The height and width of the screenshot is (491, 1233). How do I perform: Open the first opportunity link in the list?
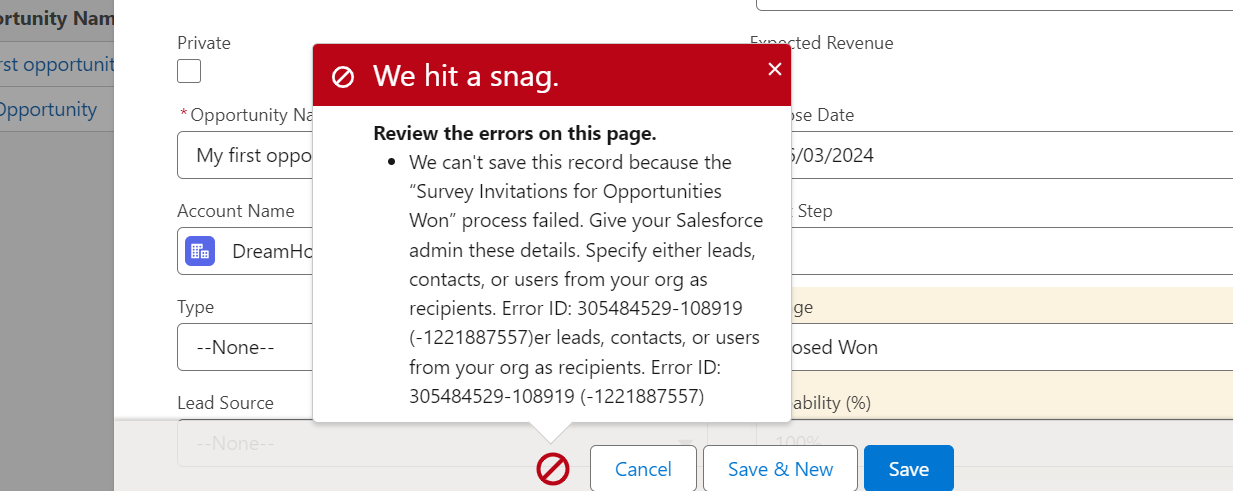coord(57,65)
